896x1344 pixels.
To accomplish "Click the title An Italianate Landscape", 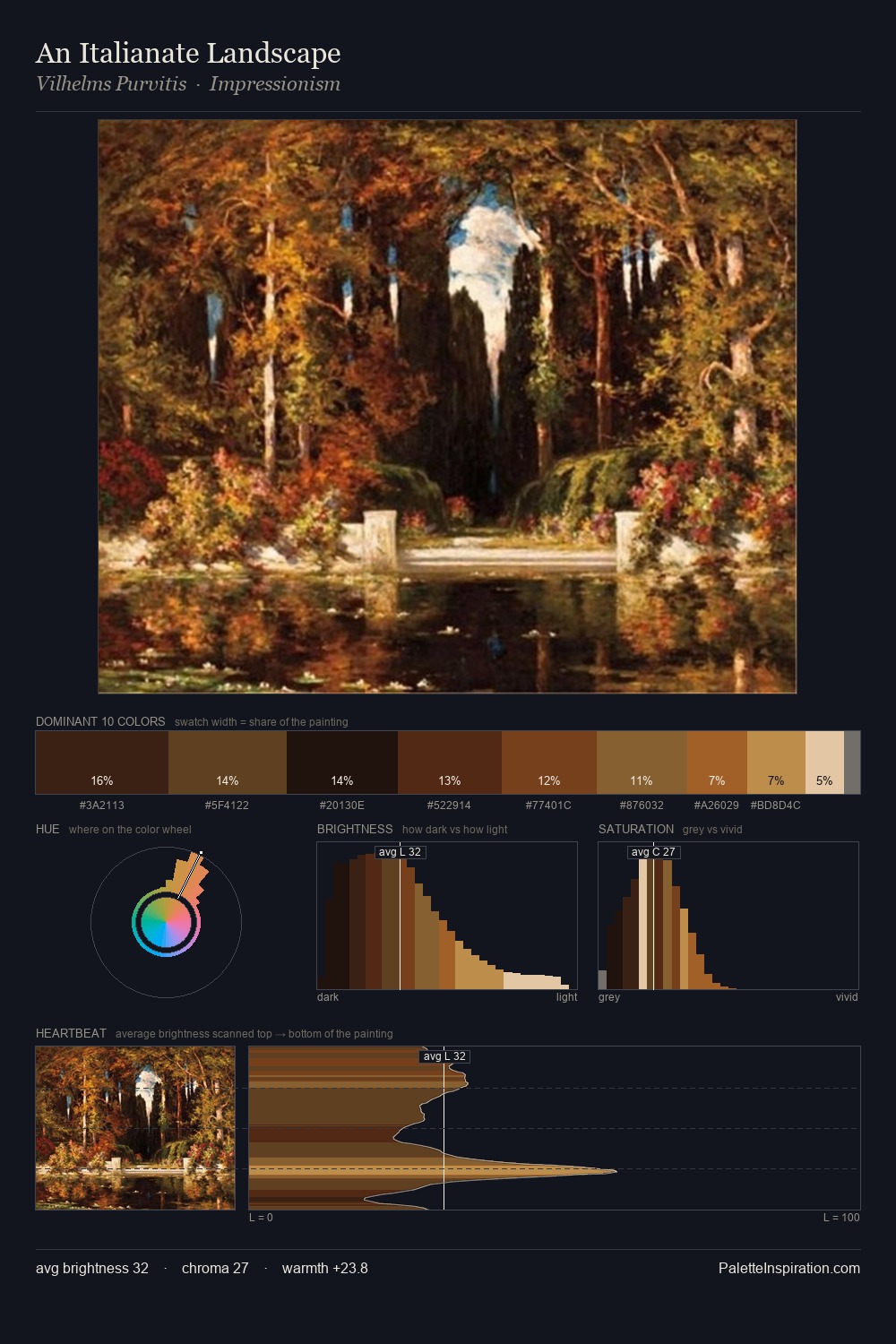I will pos(188,53).
